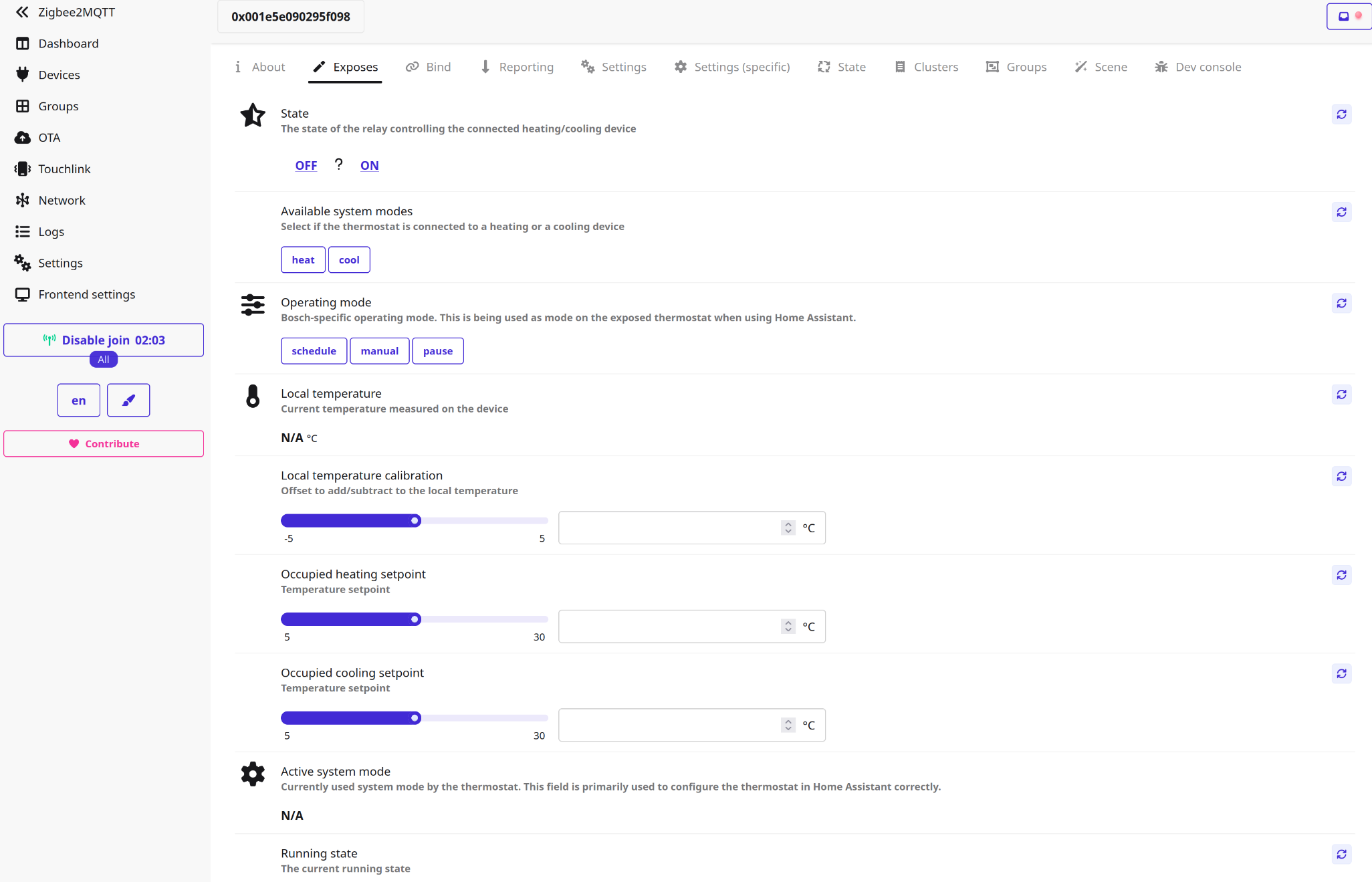Click the theme paintbrush icon button
Image resolution: width=1372 pixels, height=882 pixels.
point(128,401)
